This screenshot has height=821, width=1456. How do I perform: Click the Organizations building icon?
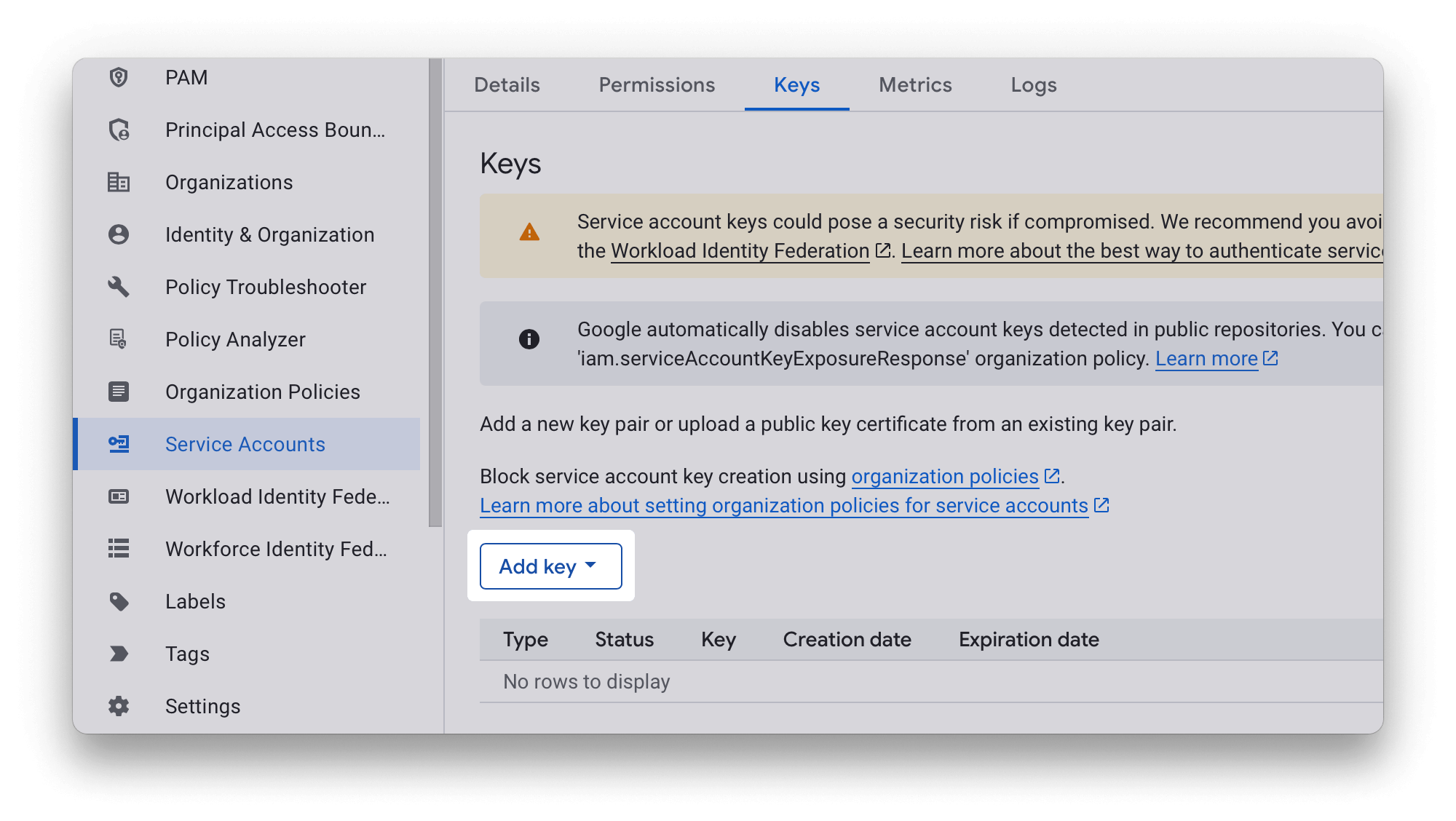point(119,182)
